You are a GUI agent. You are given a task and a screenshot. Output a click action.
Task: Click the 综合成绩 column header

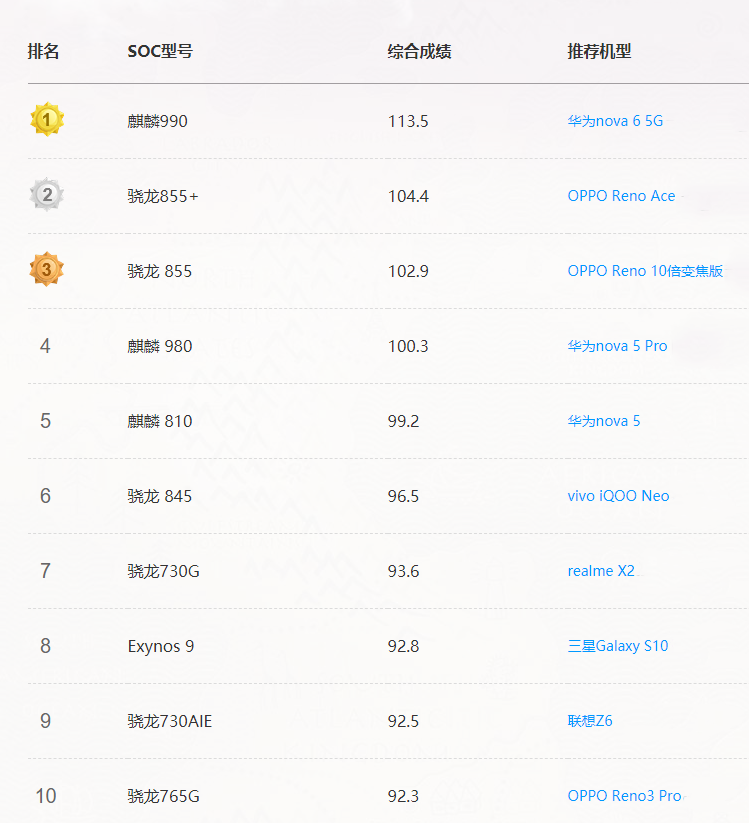419,51
